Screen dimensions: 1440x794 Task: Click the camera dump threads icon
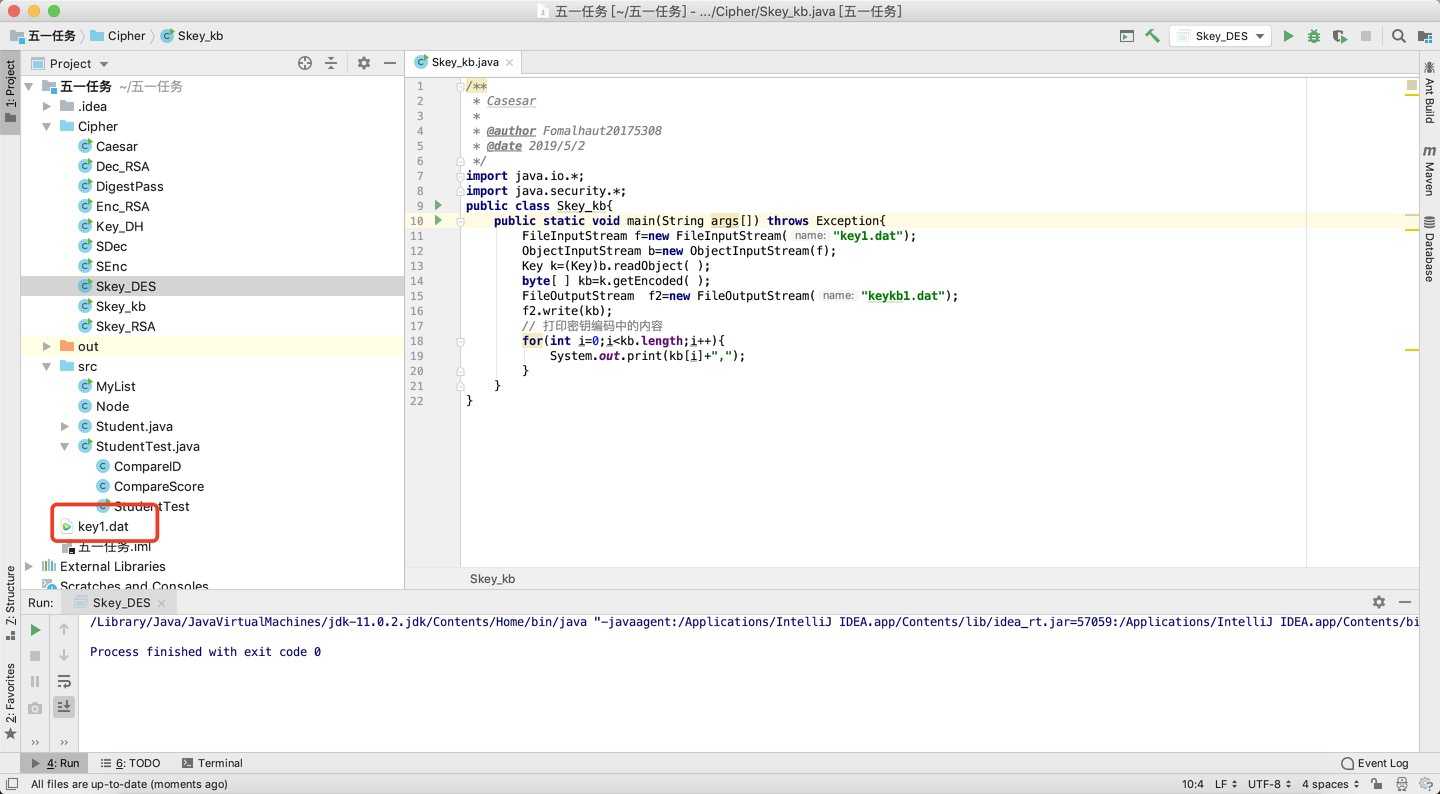[35, 707]
